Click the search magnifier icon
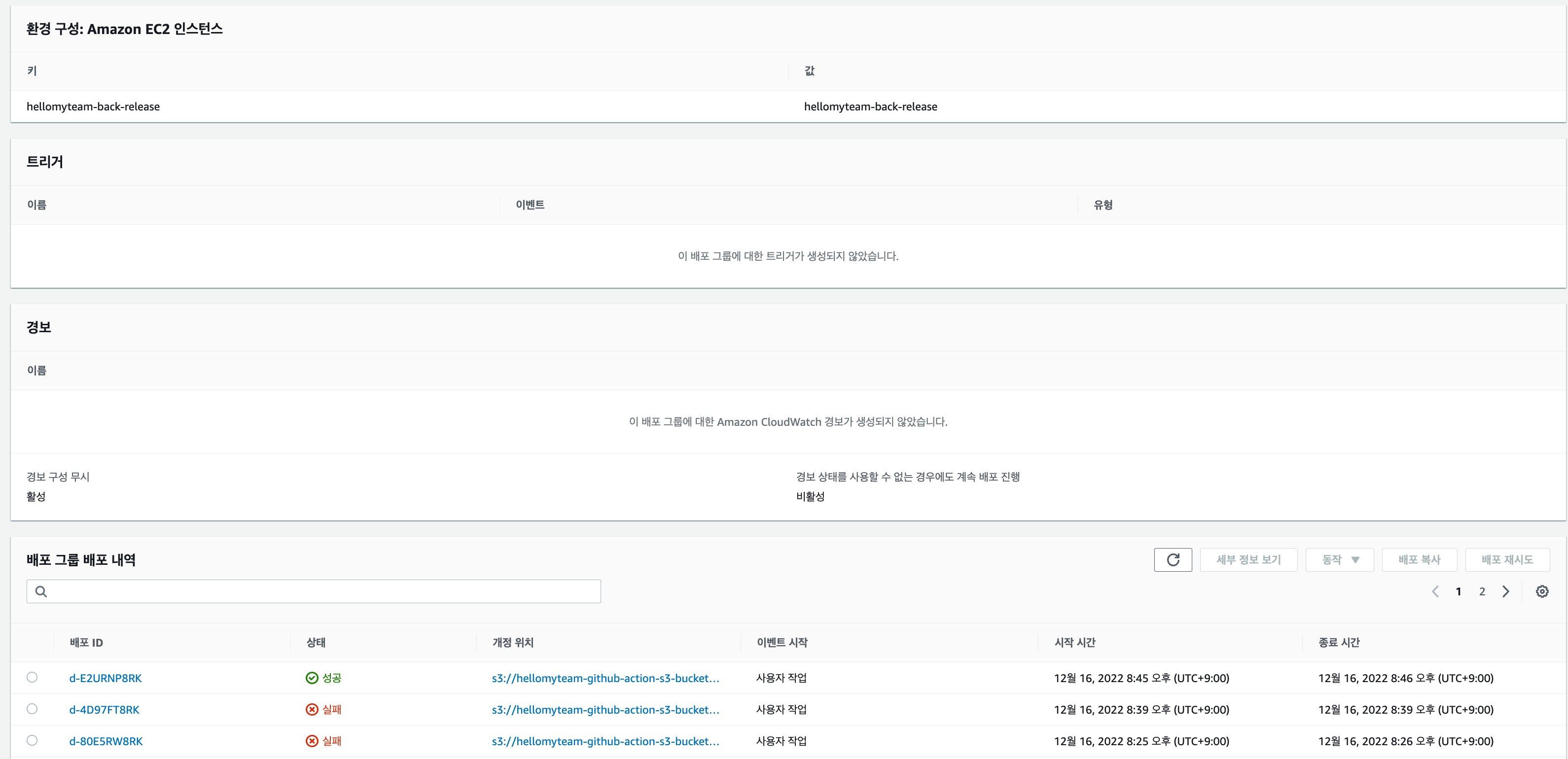This screenshot has height=759, width=1568. coord(41,591)
